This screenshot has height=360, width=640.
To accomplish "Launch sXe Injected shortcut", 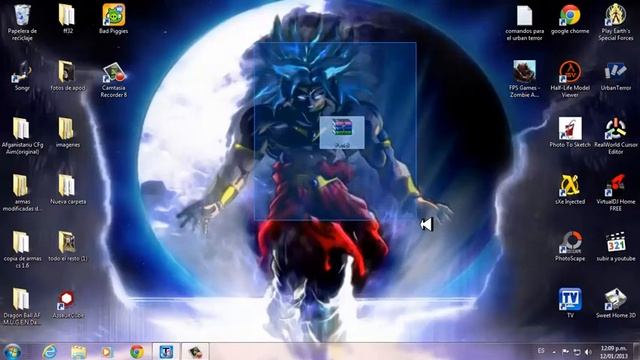I will tap(570, 190).
